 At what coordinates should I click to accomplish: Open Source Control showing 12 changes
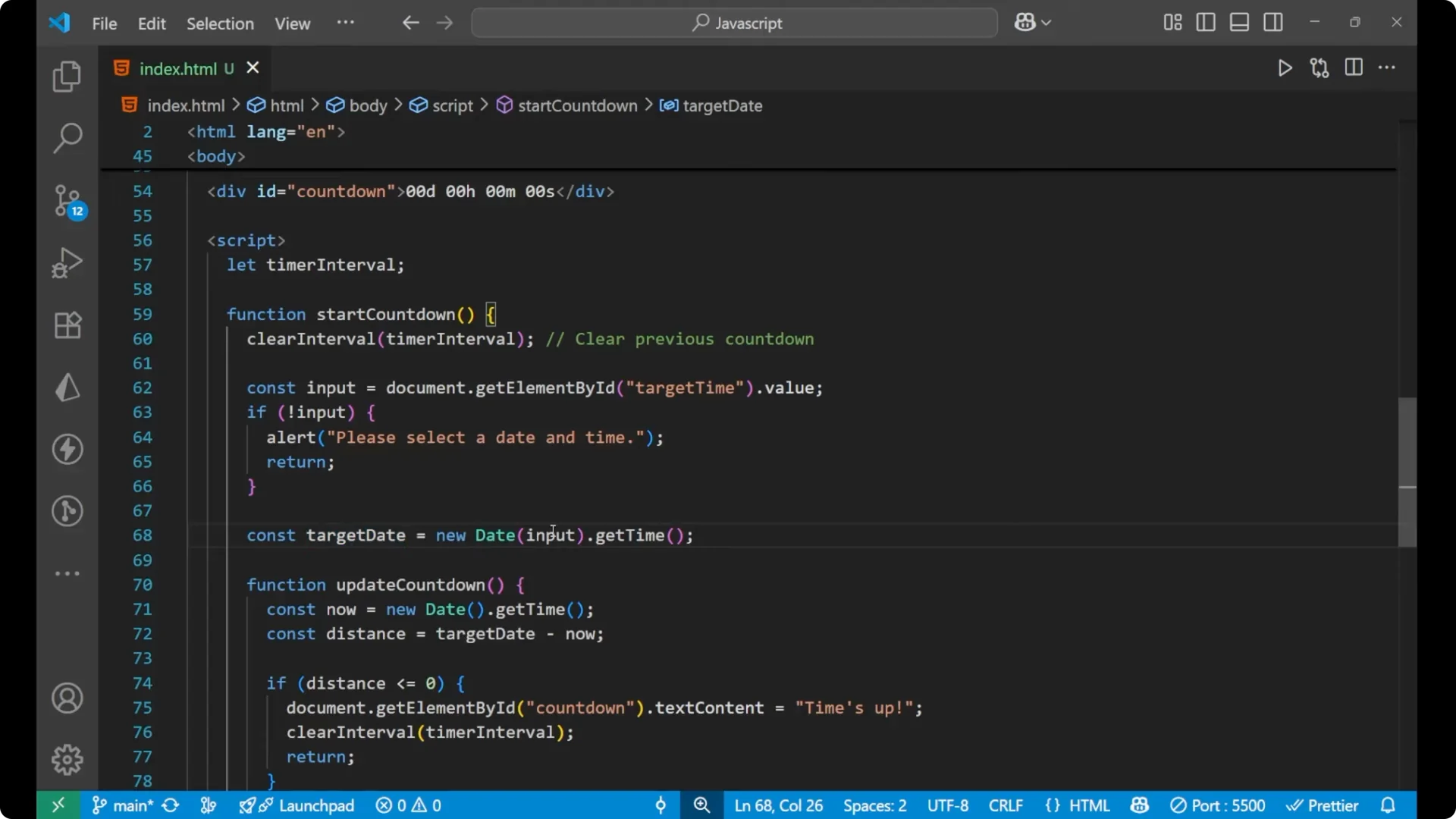coord(67,201)
